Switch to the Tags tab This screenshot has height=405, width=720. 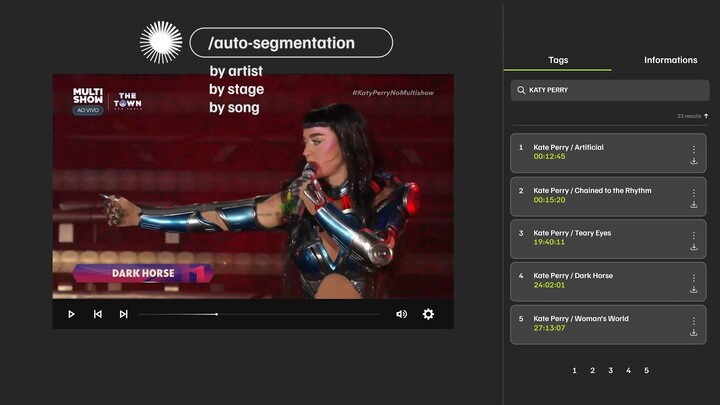[558, 60]
